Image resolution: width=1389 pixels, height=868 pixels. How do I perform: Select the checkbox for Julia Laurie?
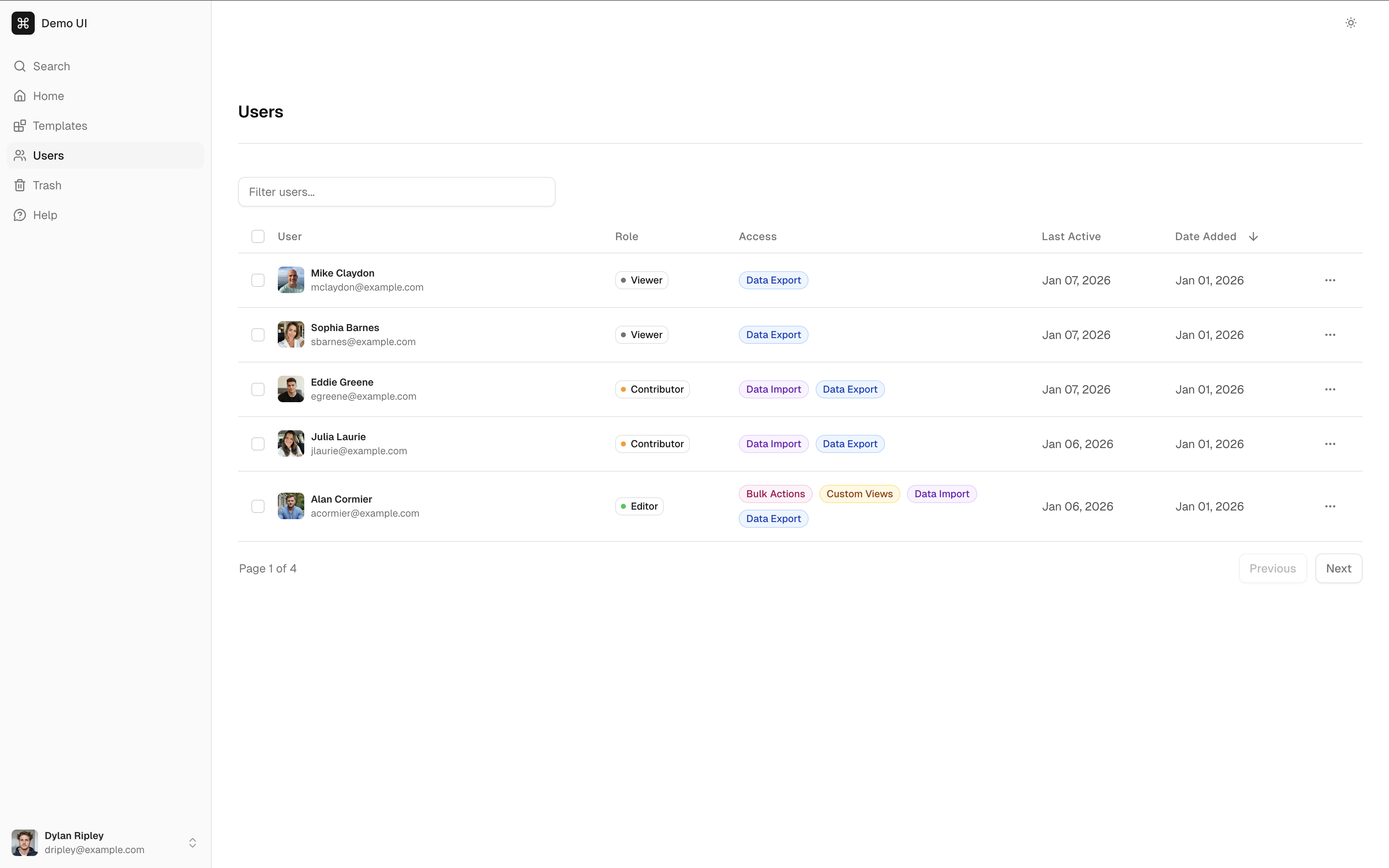[258, 444]
